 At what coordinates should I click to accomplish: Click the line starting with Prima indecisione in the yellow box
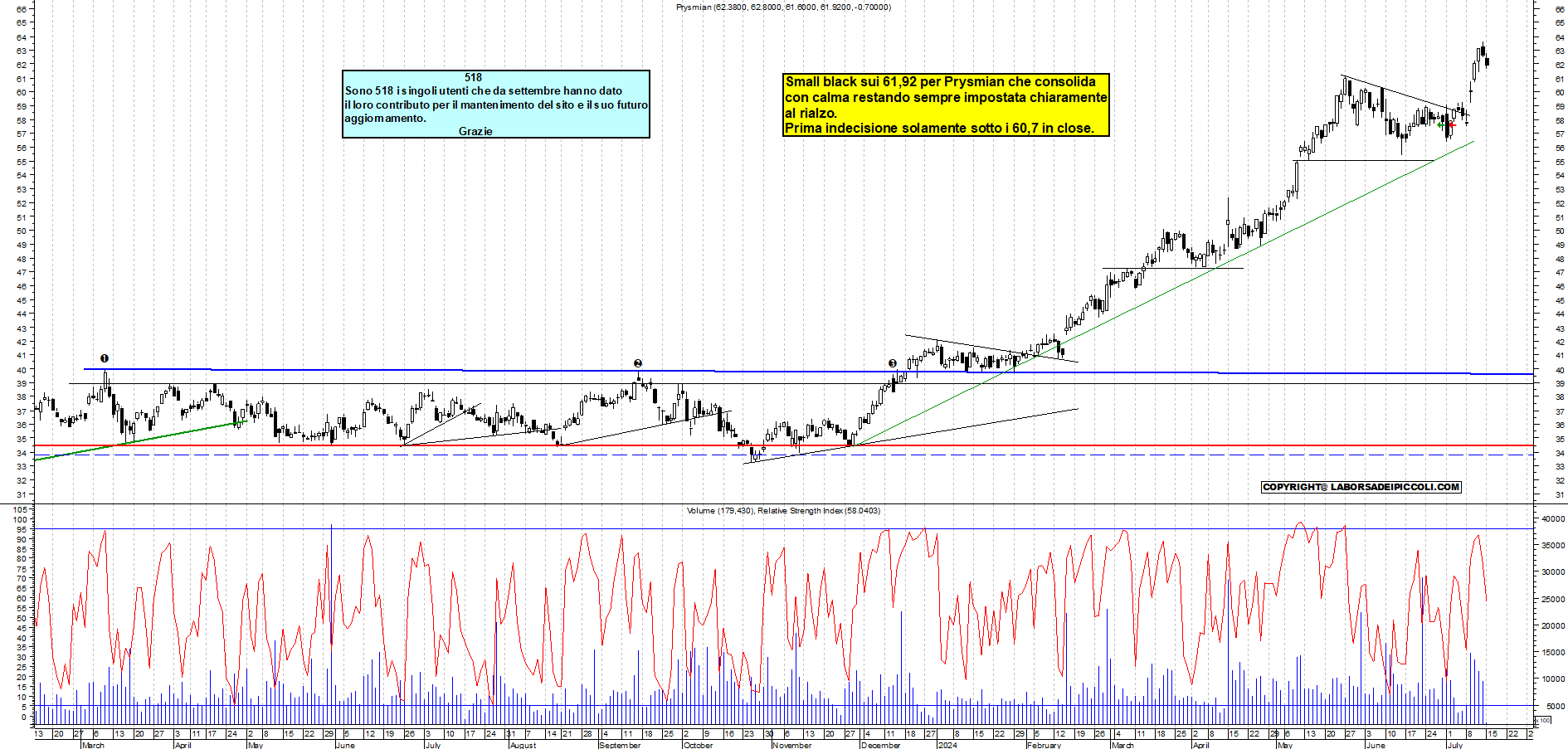940,129
